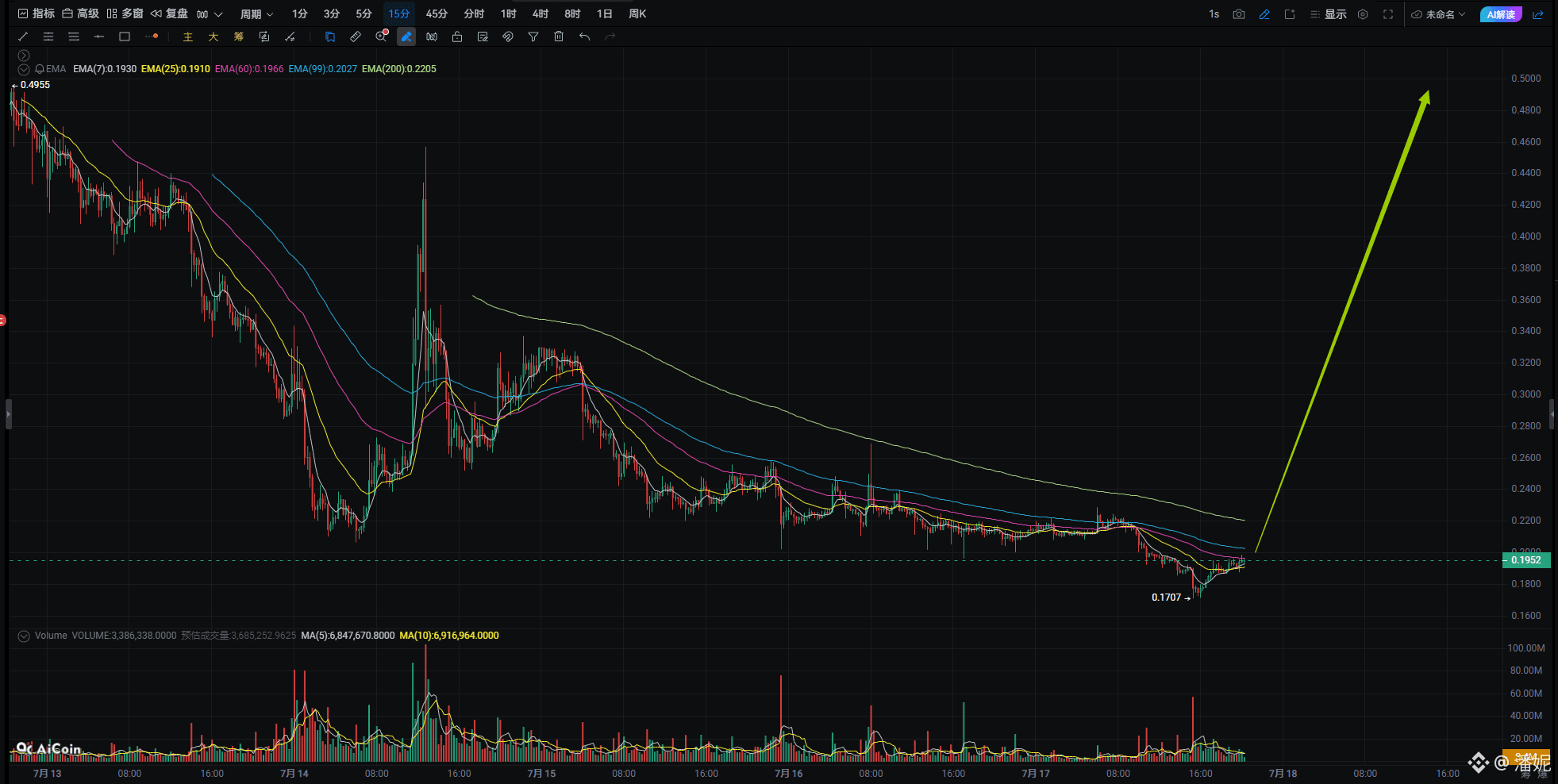1558x784 pixels.
Task: Collapse the EMA indicator legend row
Action: coord(24,69)
